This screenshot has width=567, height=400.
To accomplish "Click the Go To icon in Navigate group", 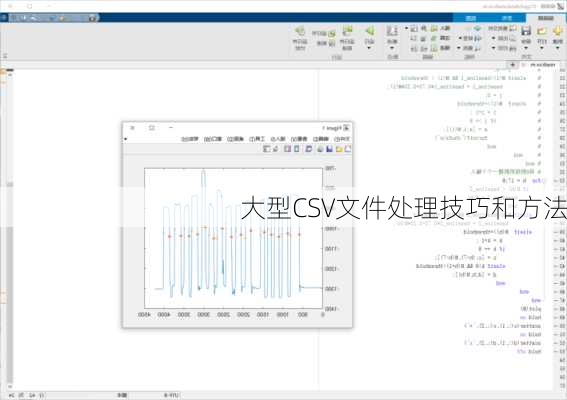I will click(x=478, y=38).
